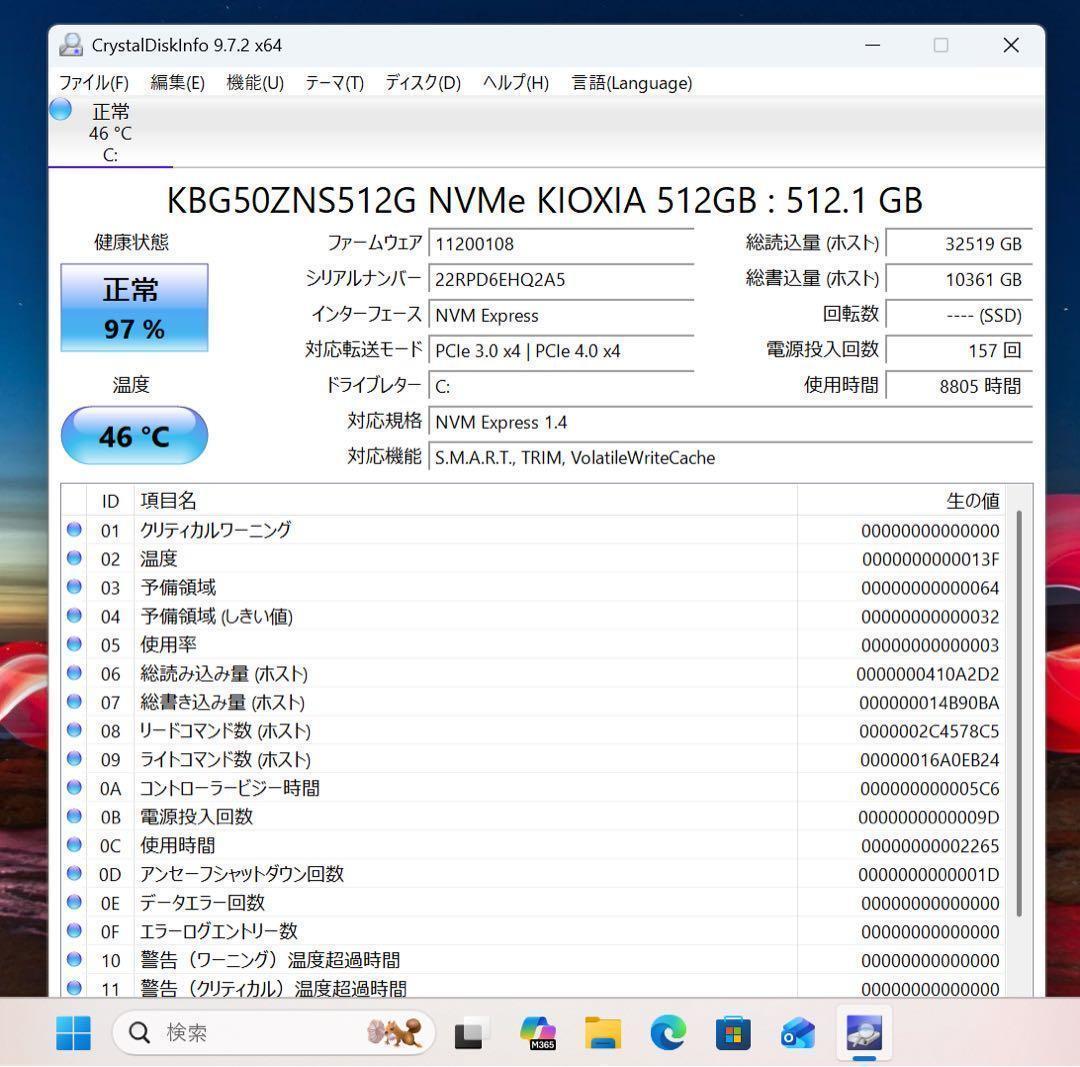Click the status indicator next to 温度 attribute
This screenshot has width=1080, height=1067.
[75, 559]
